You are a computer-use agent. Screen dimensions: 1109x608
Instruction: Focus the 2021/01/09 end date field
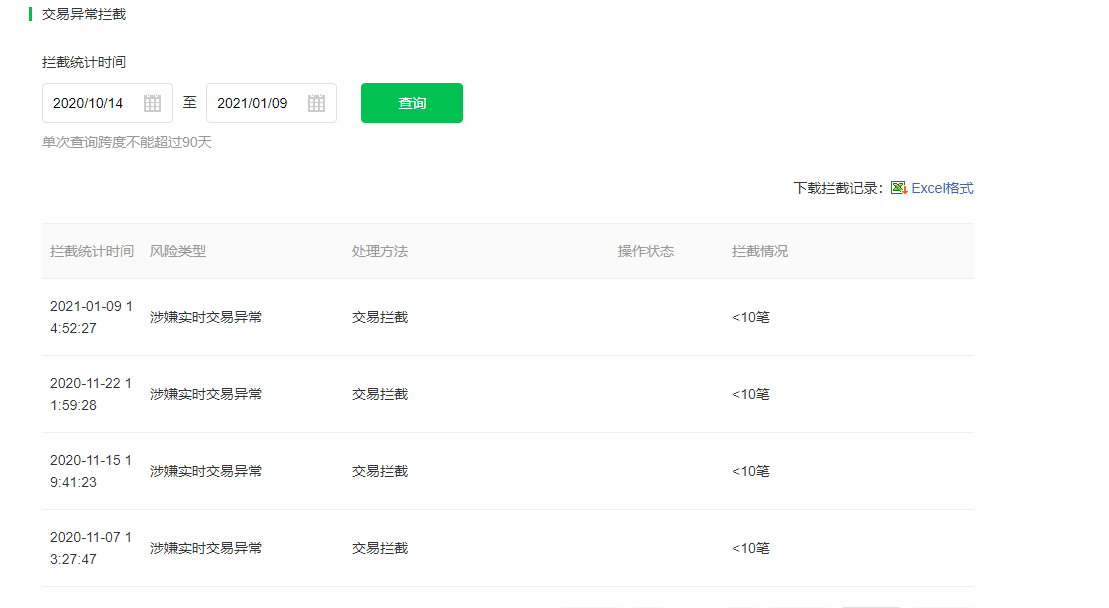click(271, 103)
